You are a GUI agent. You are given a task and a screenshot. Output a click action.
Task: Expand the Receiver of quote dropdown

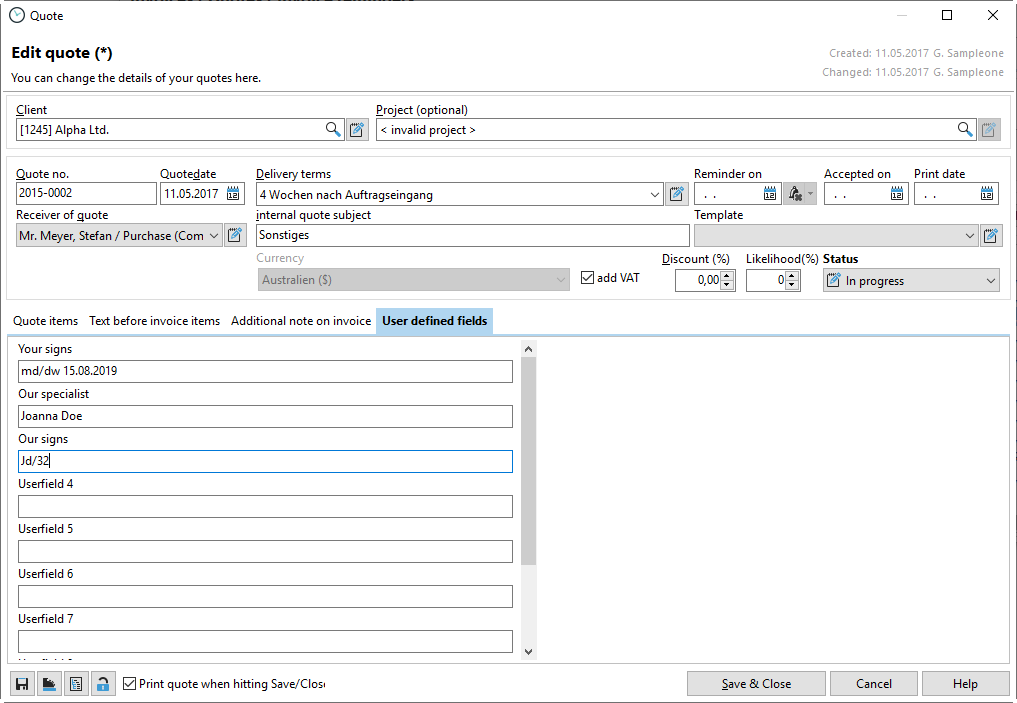pyautogui.click(x=214, y=236)
